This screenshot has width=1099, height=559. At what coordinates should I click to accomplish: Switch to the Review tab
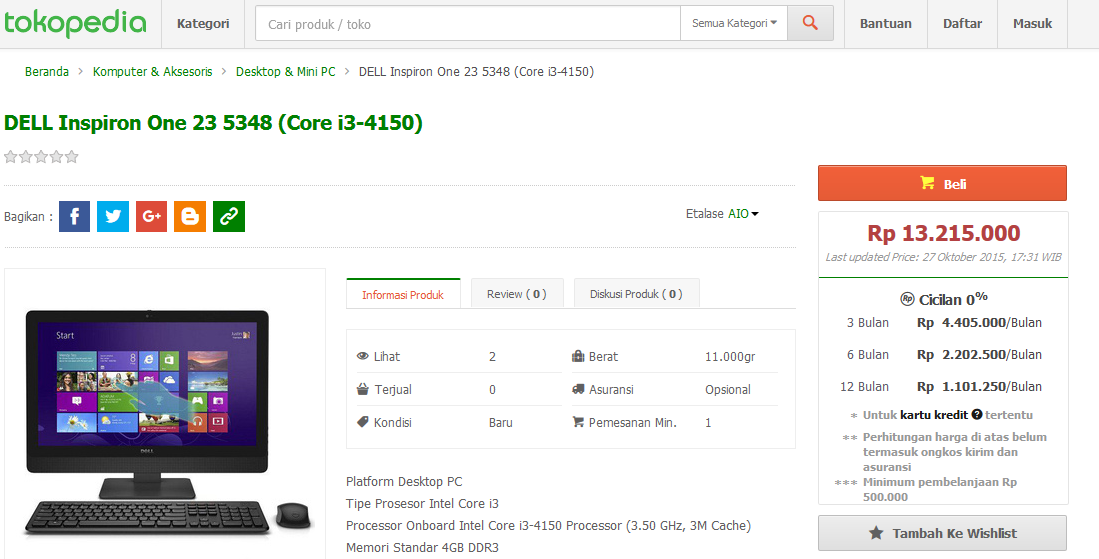[517, 294]
